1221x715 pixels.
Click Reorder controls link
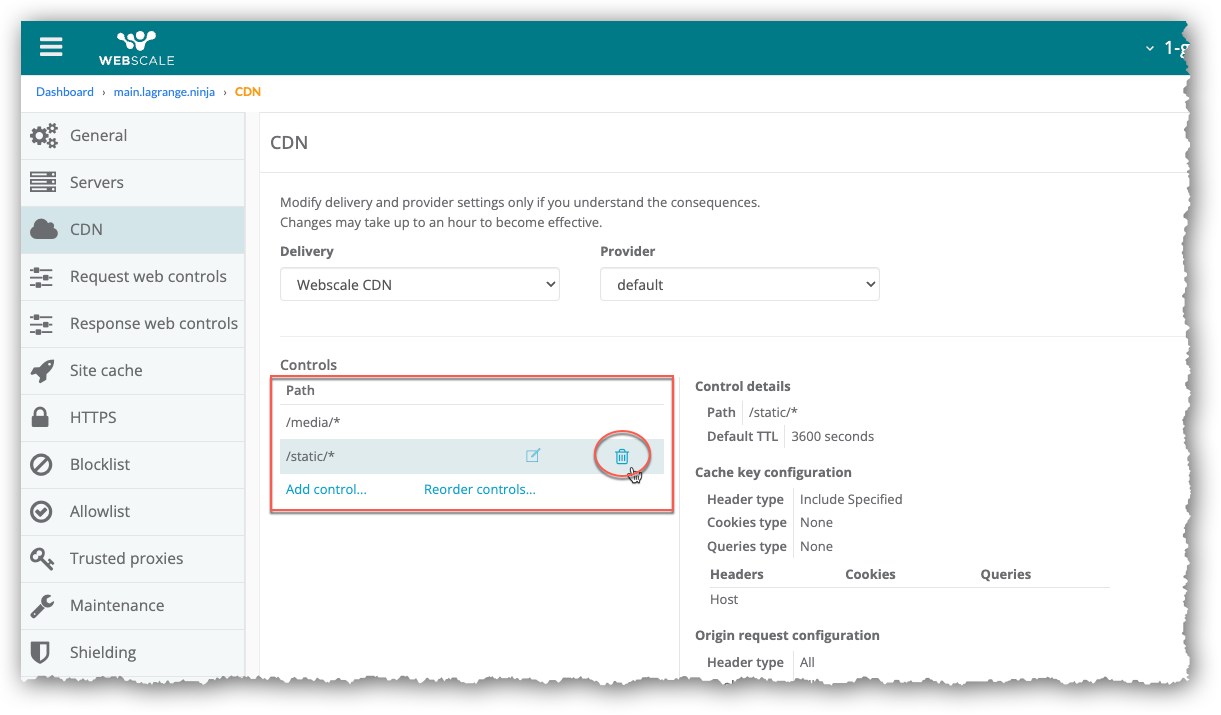coord(479,490)
